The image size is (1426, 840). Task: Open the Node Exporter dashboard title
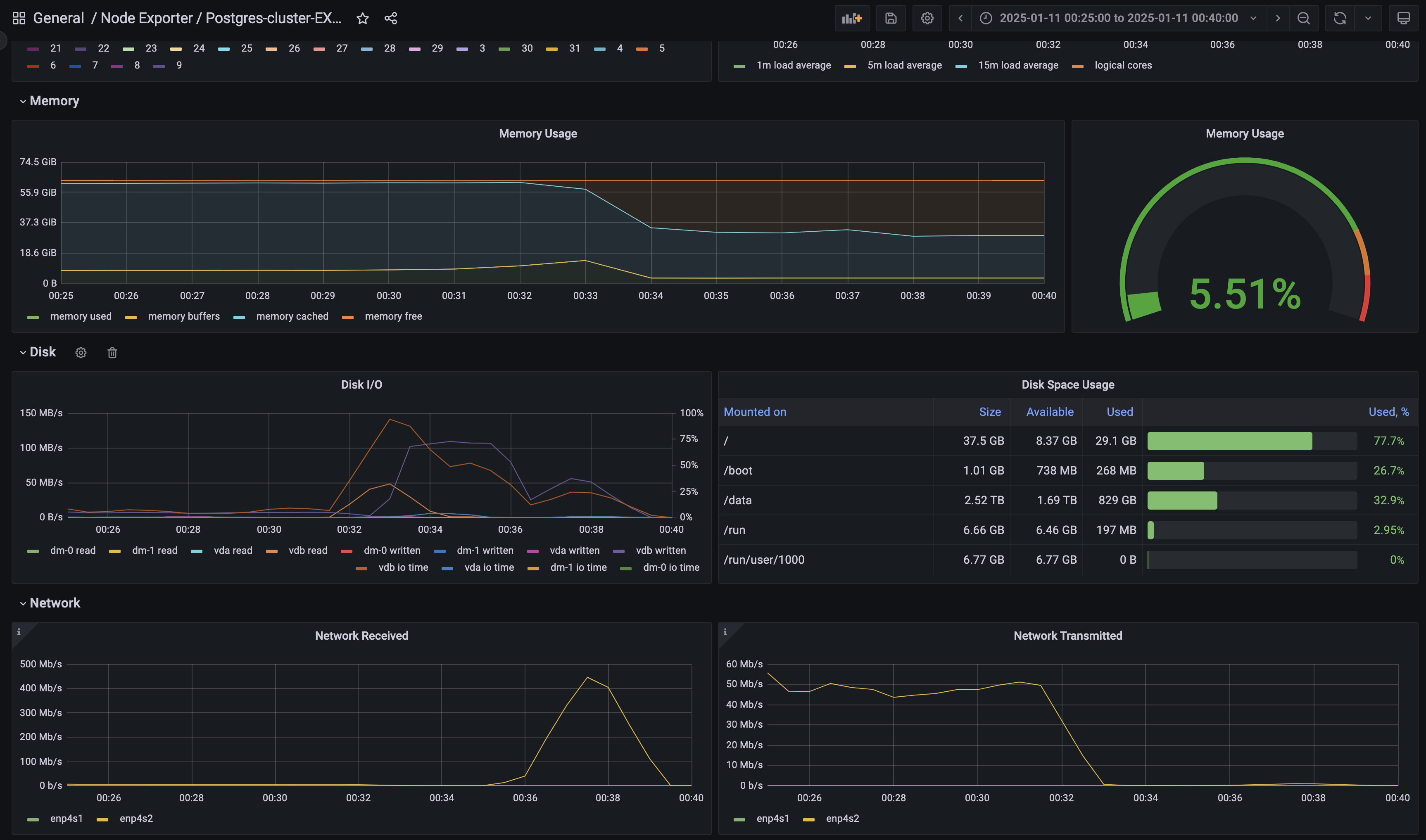coord(221,18)
